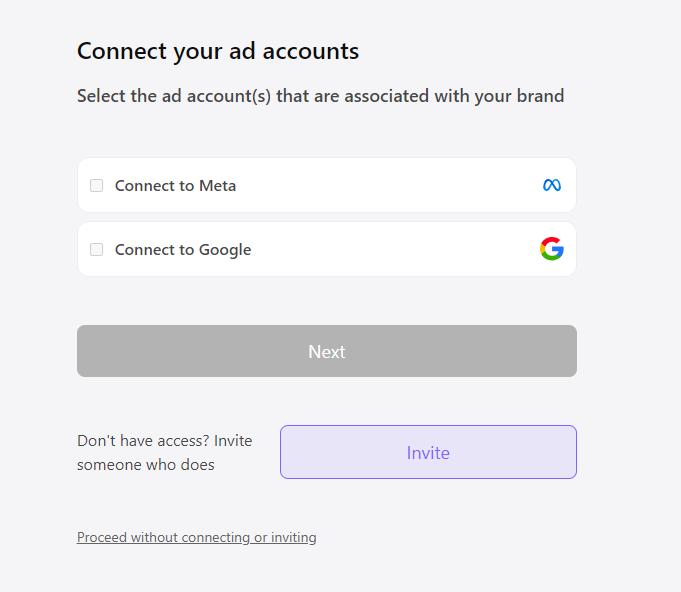Click the "Select the ad account(s)" subtitle text
681x592 pixels.
pos(320,96)
